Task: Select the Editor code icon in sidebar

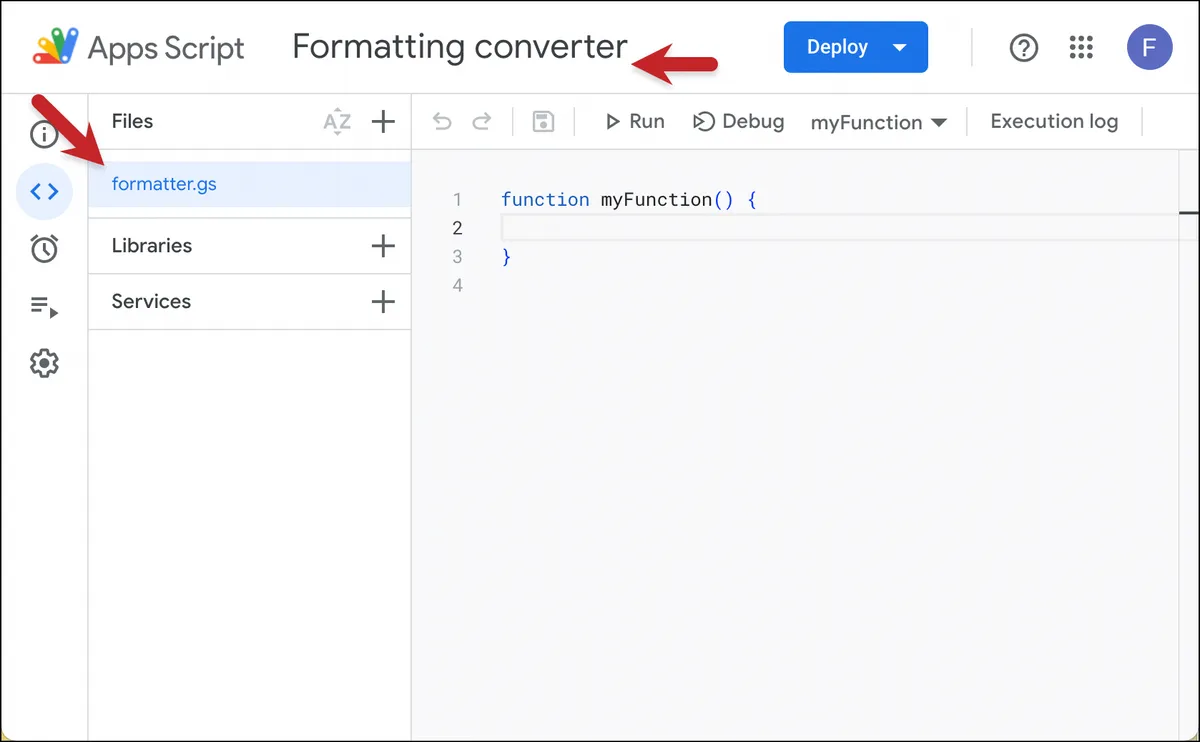Action: coord(44,191)
